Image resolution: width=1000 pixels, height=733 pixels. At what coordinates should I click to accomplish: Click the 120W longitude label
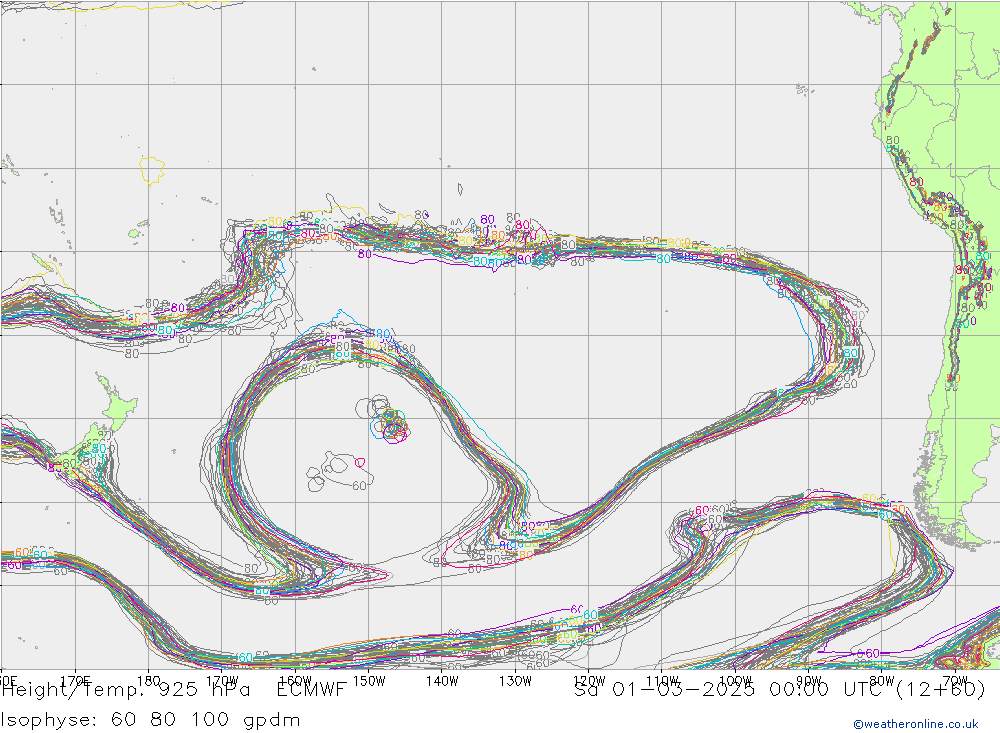pyautogui.click(x=589, y=681)
